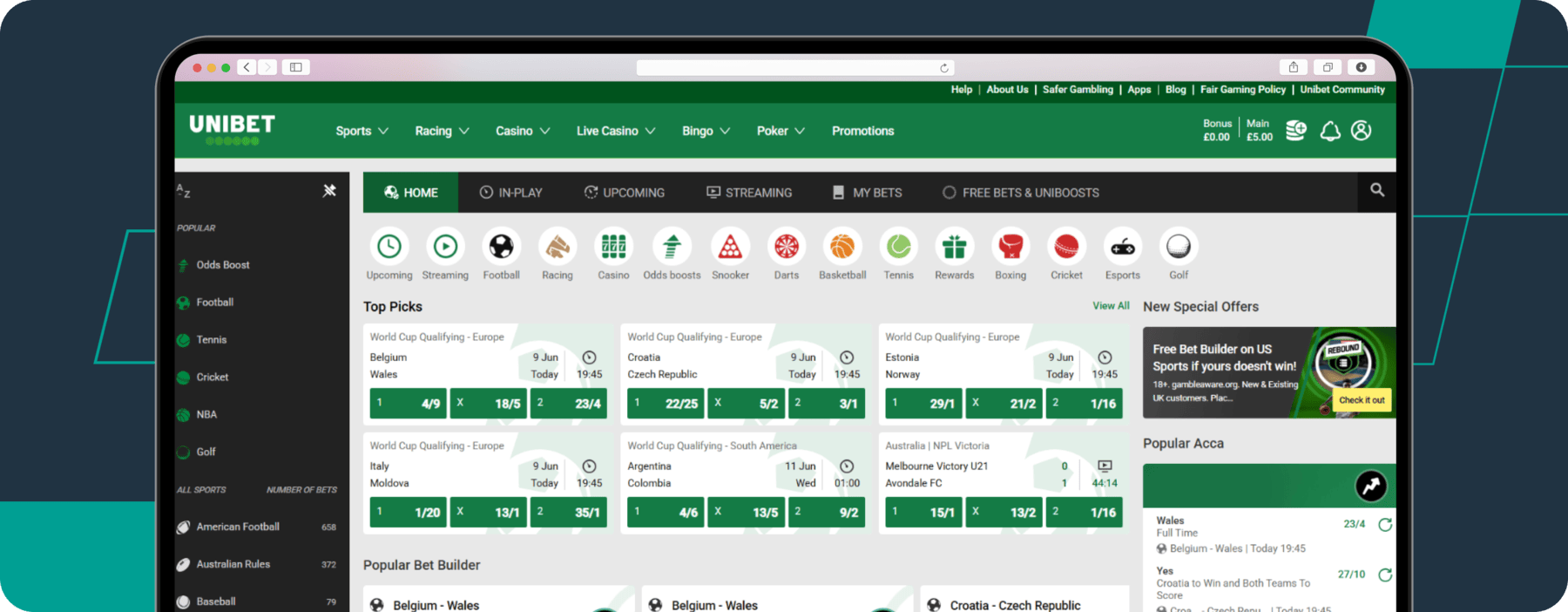Open the Fair Gaming Policy link
This screenshot has height=612, width=1568.
coord(1243,90)
